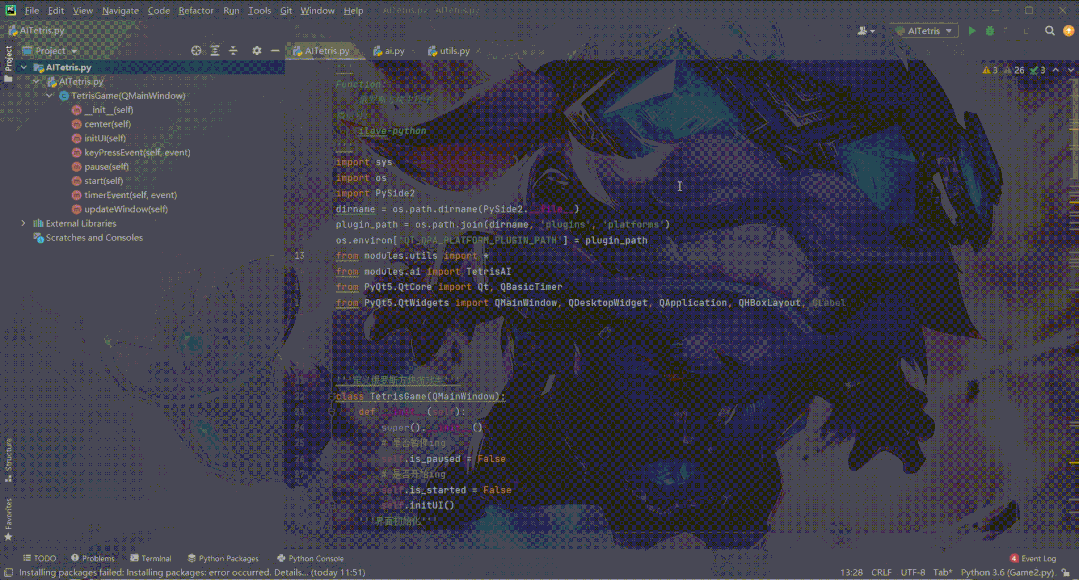1079x580 pixels.
Task: Open the Code With Me user icon
Action: [x=865, y=31]
